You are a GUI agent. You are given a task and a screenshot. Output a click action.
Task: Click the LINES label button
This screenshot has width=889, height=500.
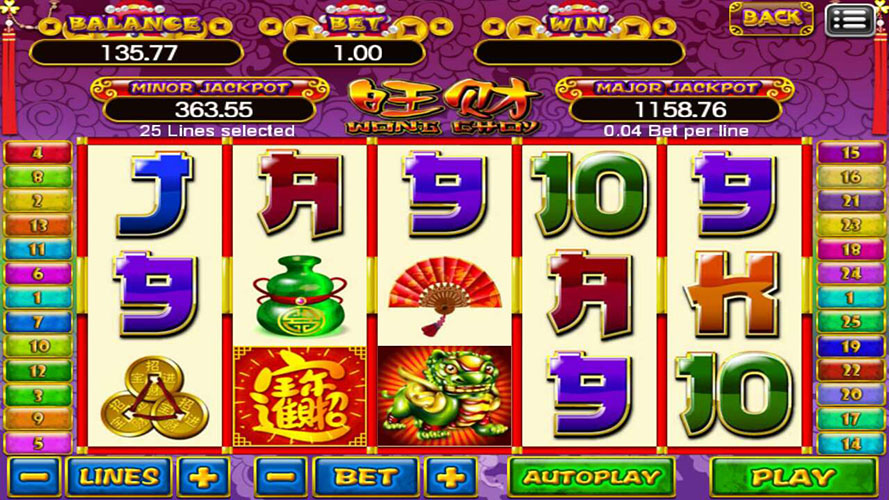118,477
